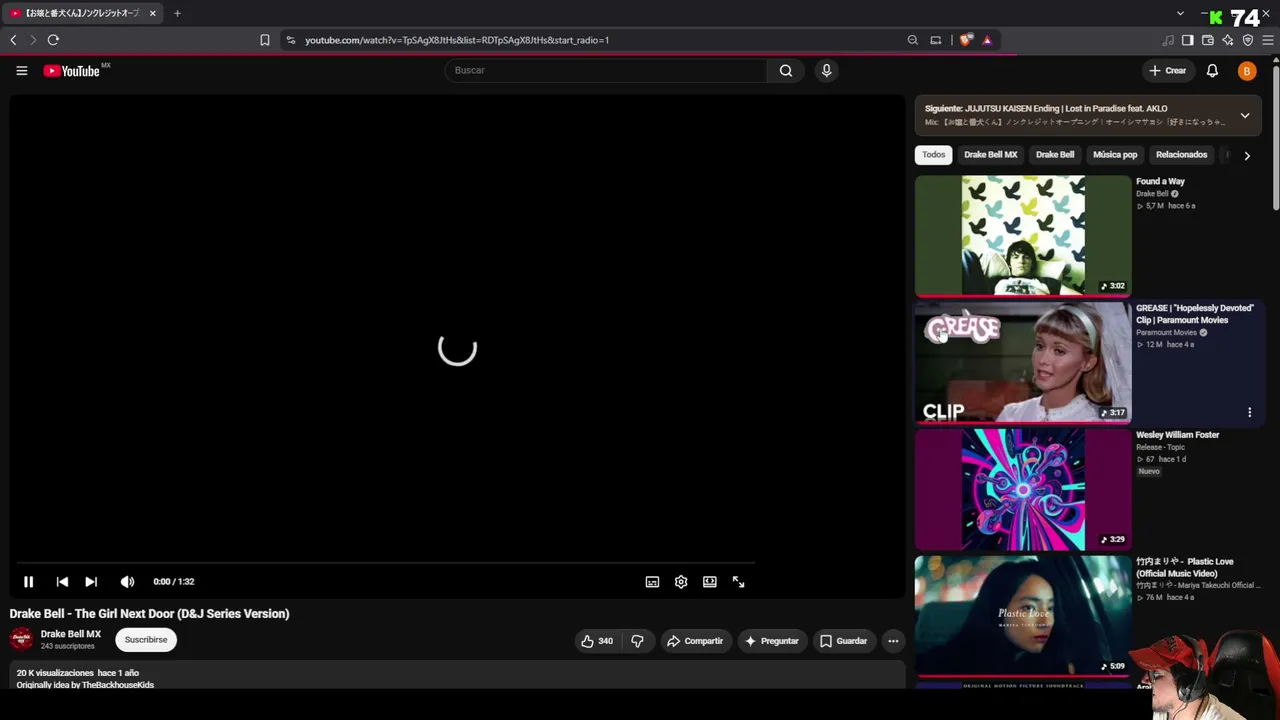The image size is (1280, 720).
Task: Show more filter chips with right arrow
Action: coord(1247,156)
